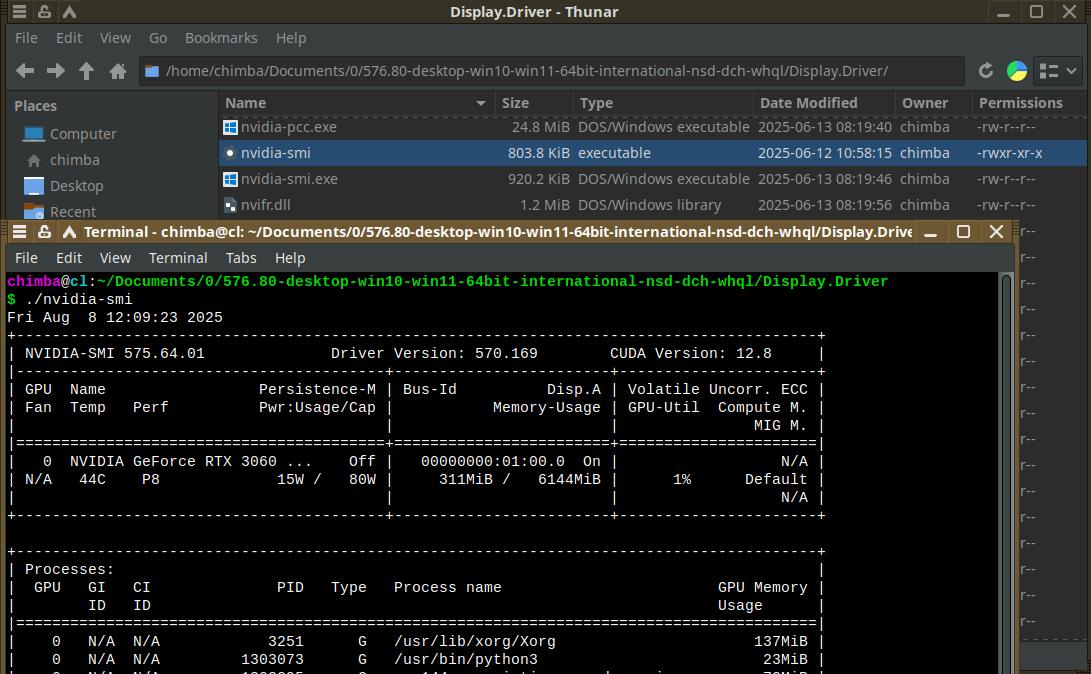Sort files by Date Modified column

click(x=808, y=103)
